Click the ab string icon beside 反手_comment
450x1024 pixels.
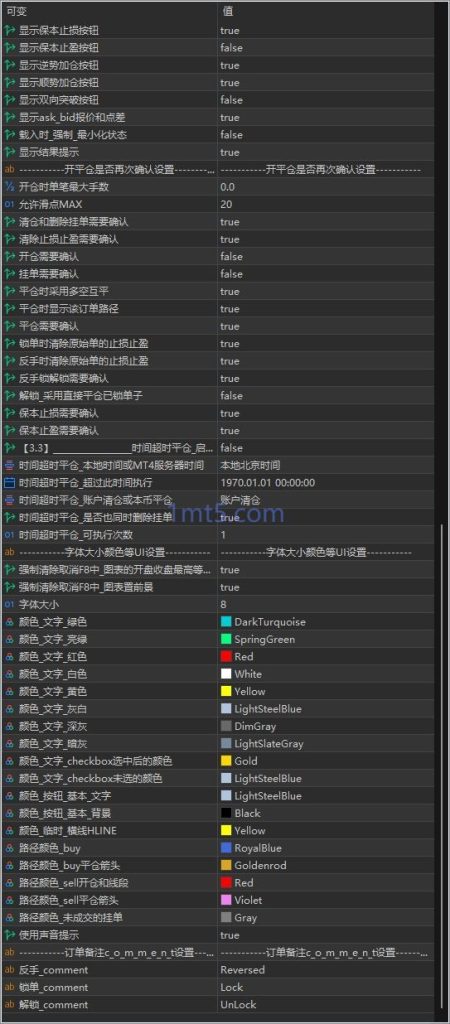[9, 970]
